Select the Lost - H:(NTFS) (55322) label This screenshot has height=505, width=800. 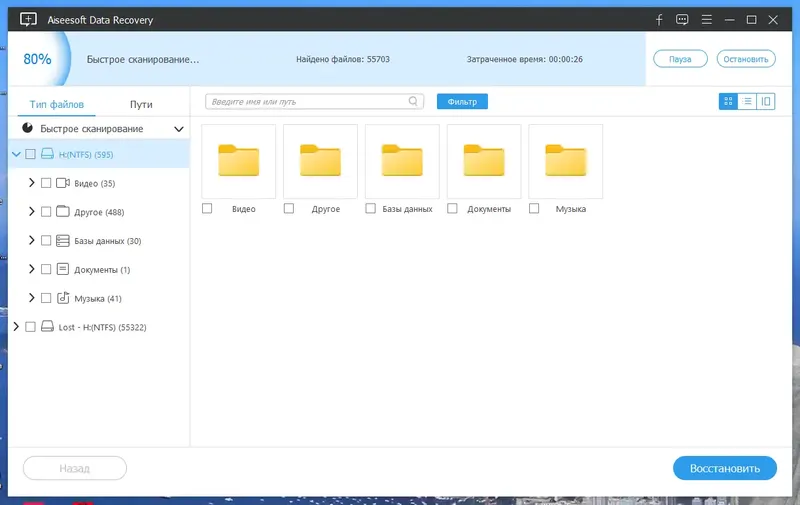coord(103,327)
